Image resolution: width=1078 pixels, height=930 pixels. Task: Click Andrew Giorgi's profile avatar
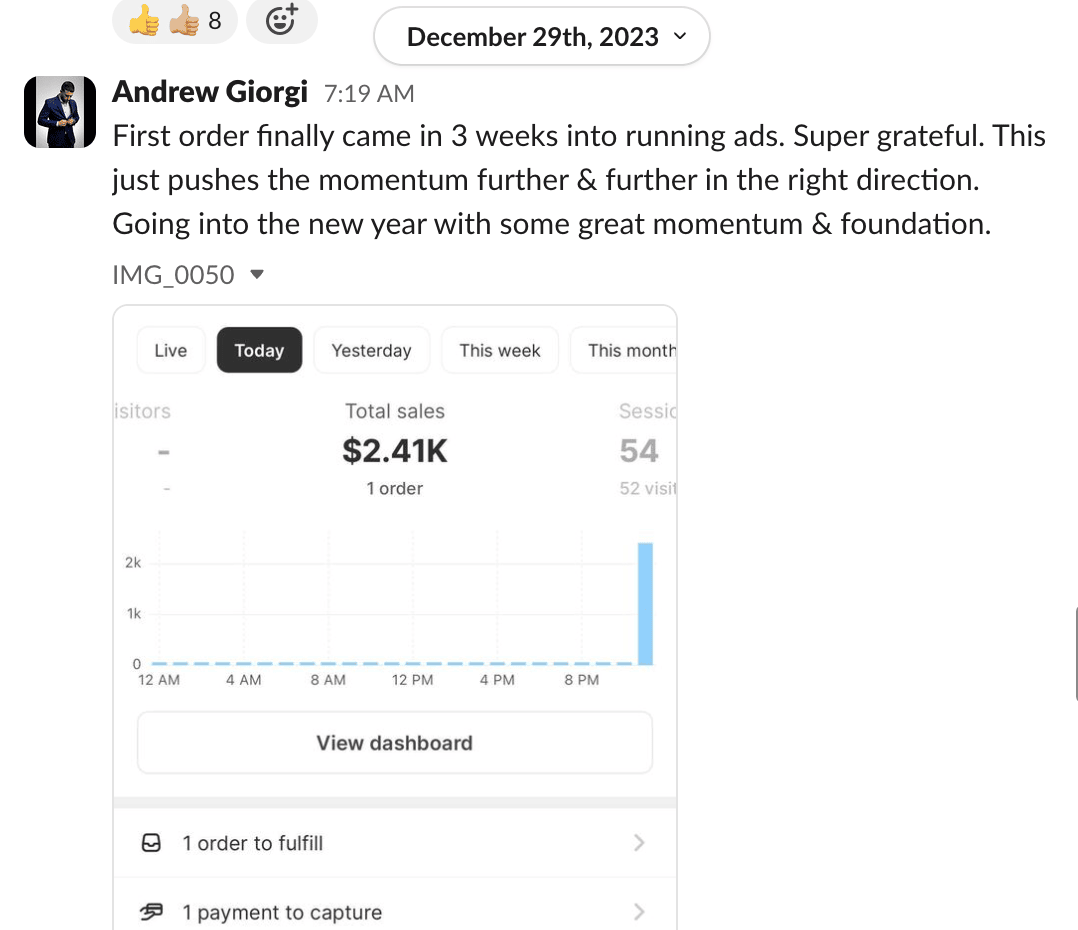point(59,111)
